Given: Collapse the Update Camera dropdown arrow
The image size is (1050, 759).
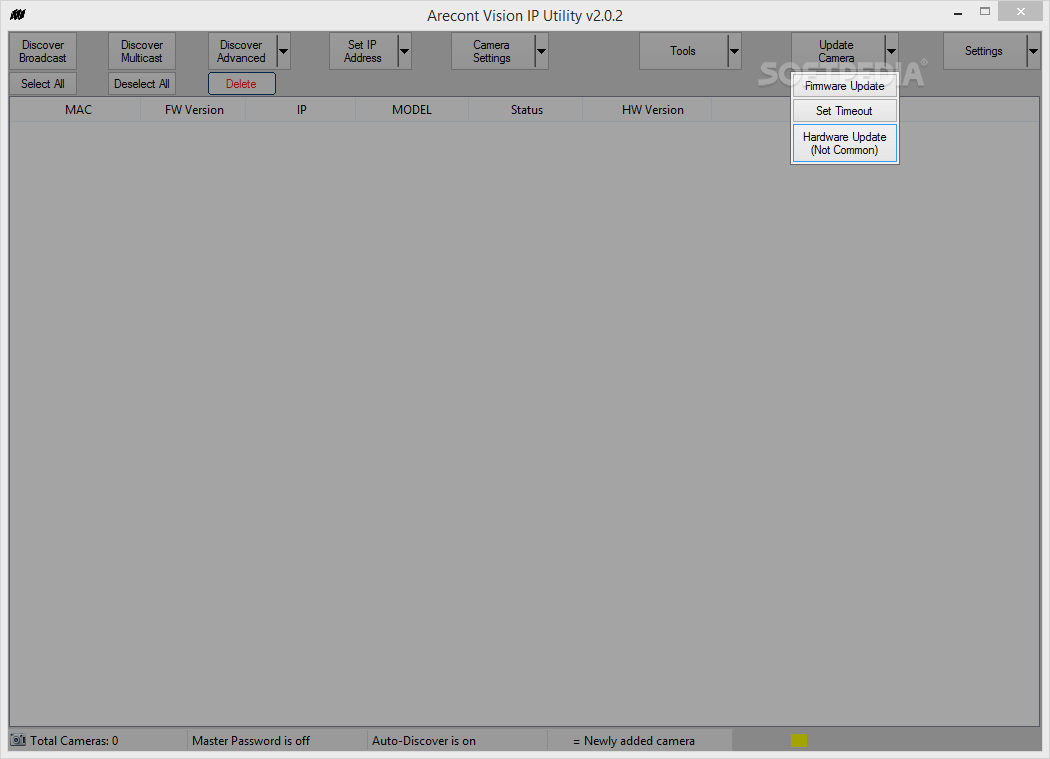Looking at the screenshot, I should (891, 51).
